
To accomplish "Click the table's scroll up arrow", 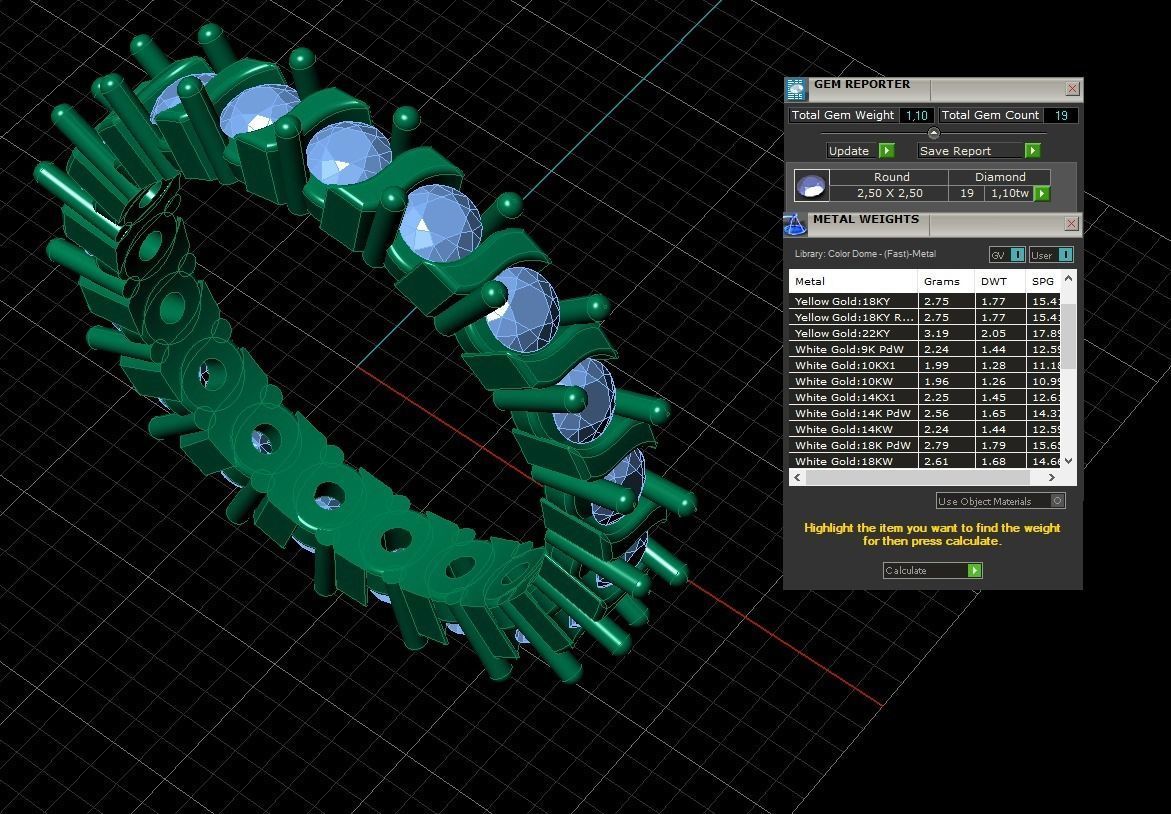I will (1069, 279).
